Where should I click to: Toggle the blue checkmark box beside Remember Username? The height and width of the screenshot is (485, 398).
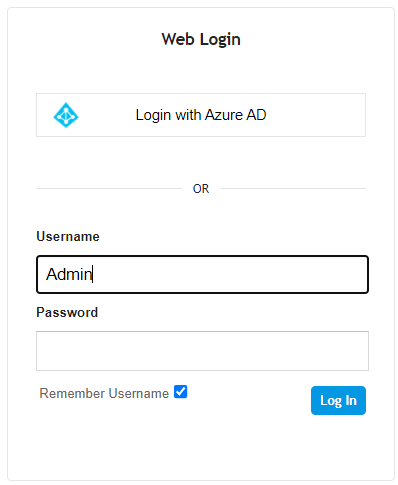point(181,392)
